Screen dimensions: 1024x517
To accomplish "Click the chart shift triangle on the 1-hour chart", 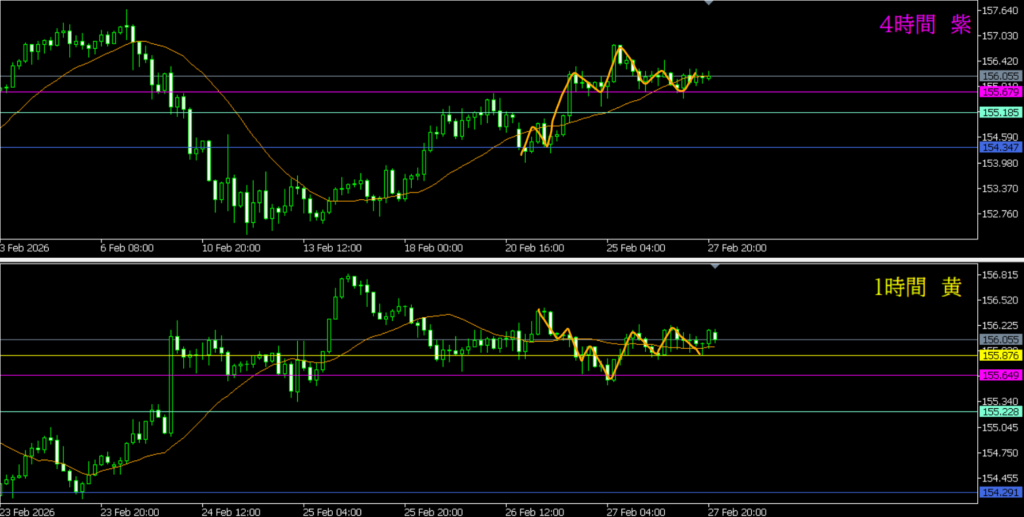I will click(713, 267).
